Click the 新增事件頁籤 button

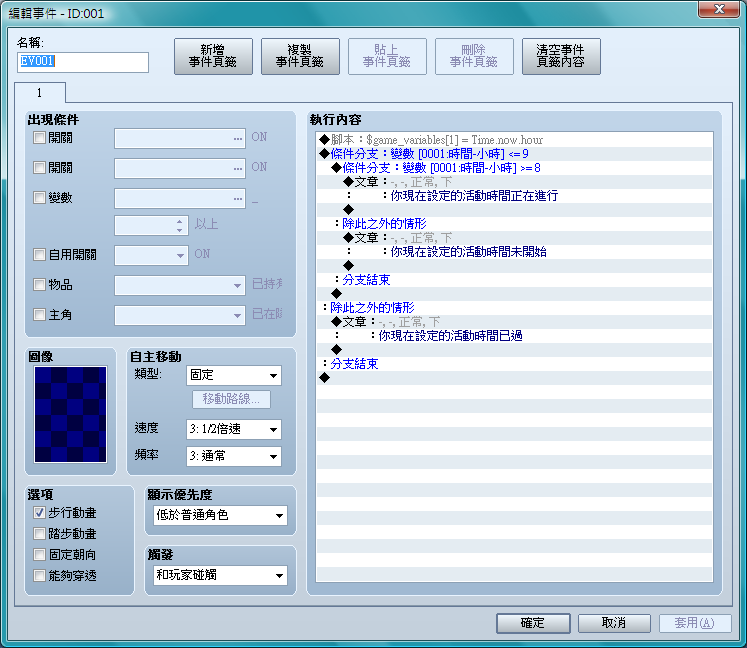click(x=213, y=56)
